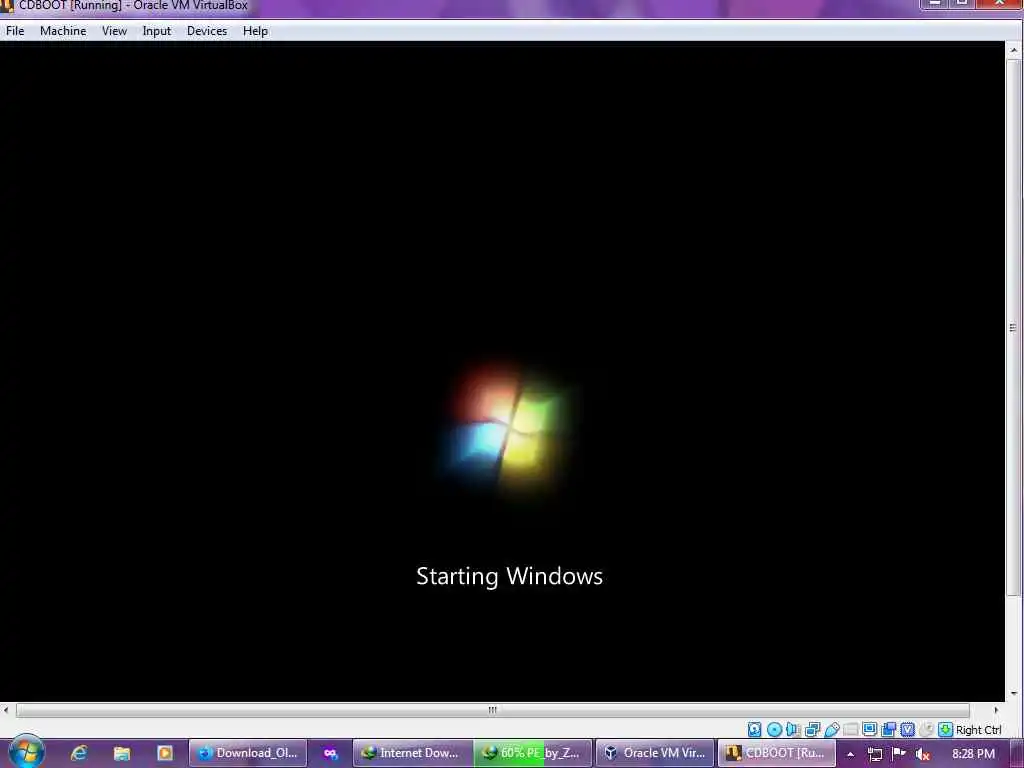
Task: Open the Input menu
Action: click(x=157, y=31)
